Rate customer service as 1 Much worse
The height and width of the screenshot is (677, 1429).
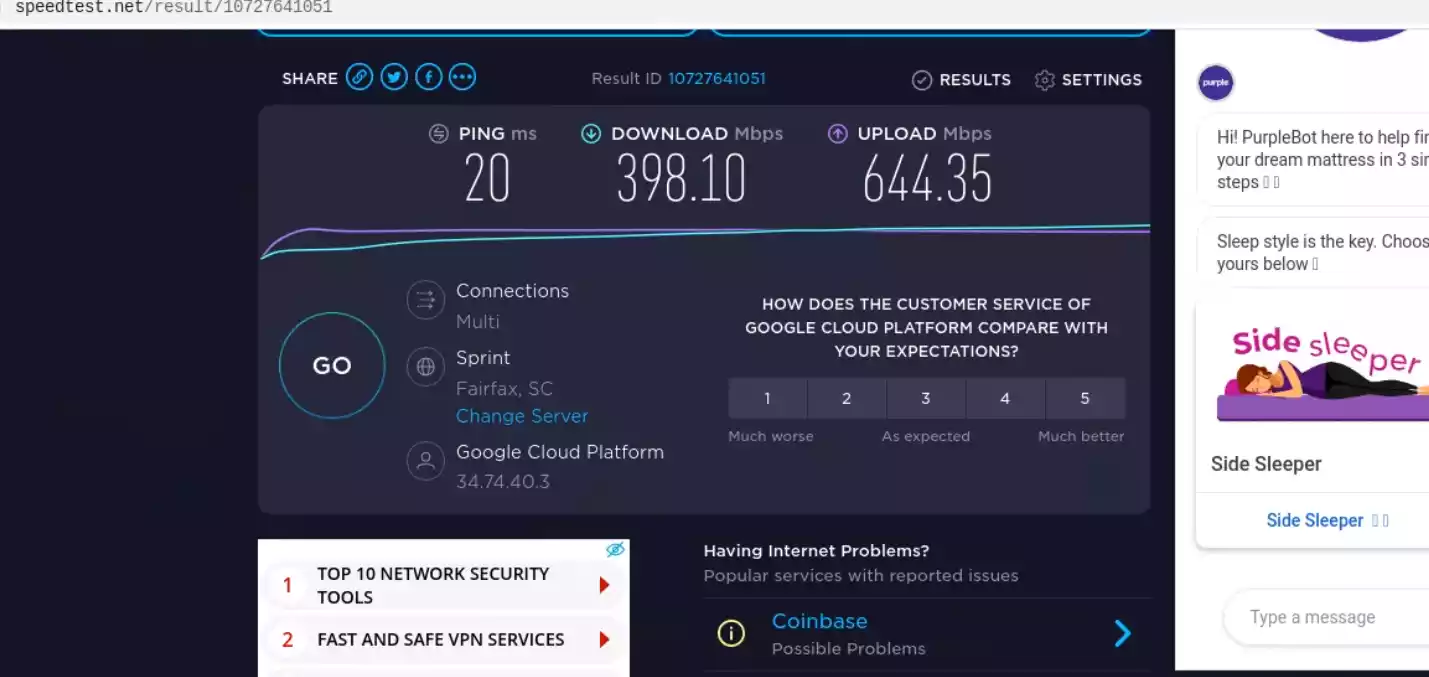767,398
